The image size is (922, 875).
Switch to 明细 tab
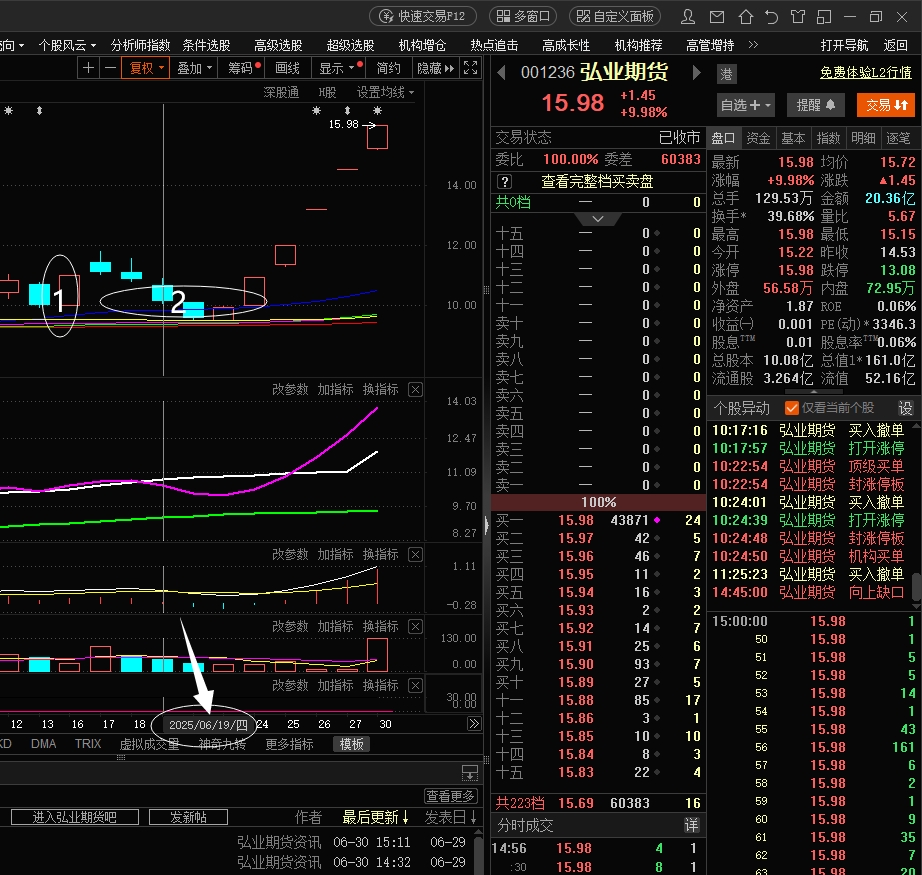click(x=863, y=138)
